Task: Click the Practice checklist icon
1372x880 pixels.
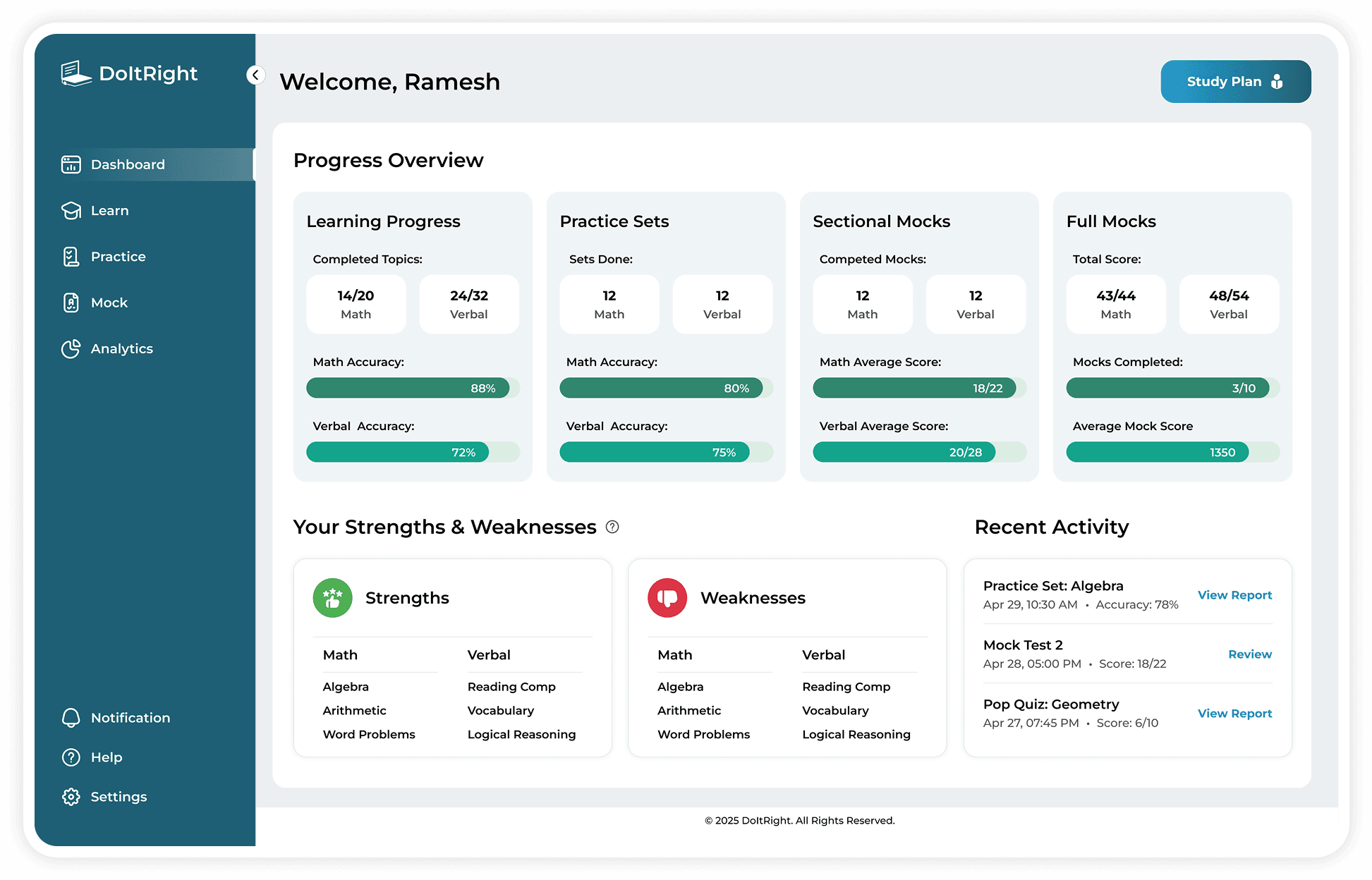Action: pyautogui.click(x=71, y=257)
